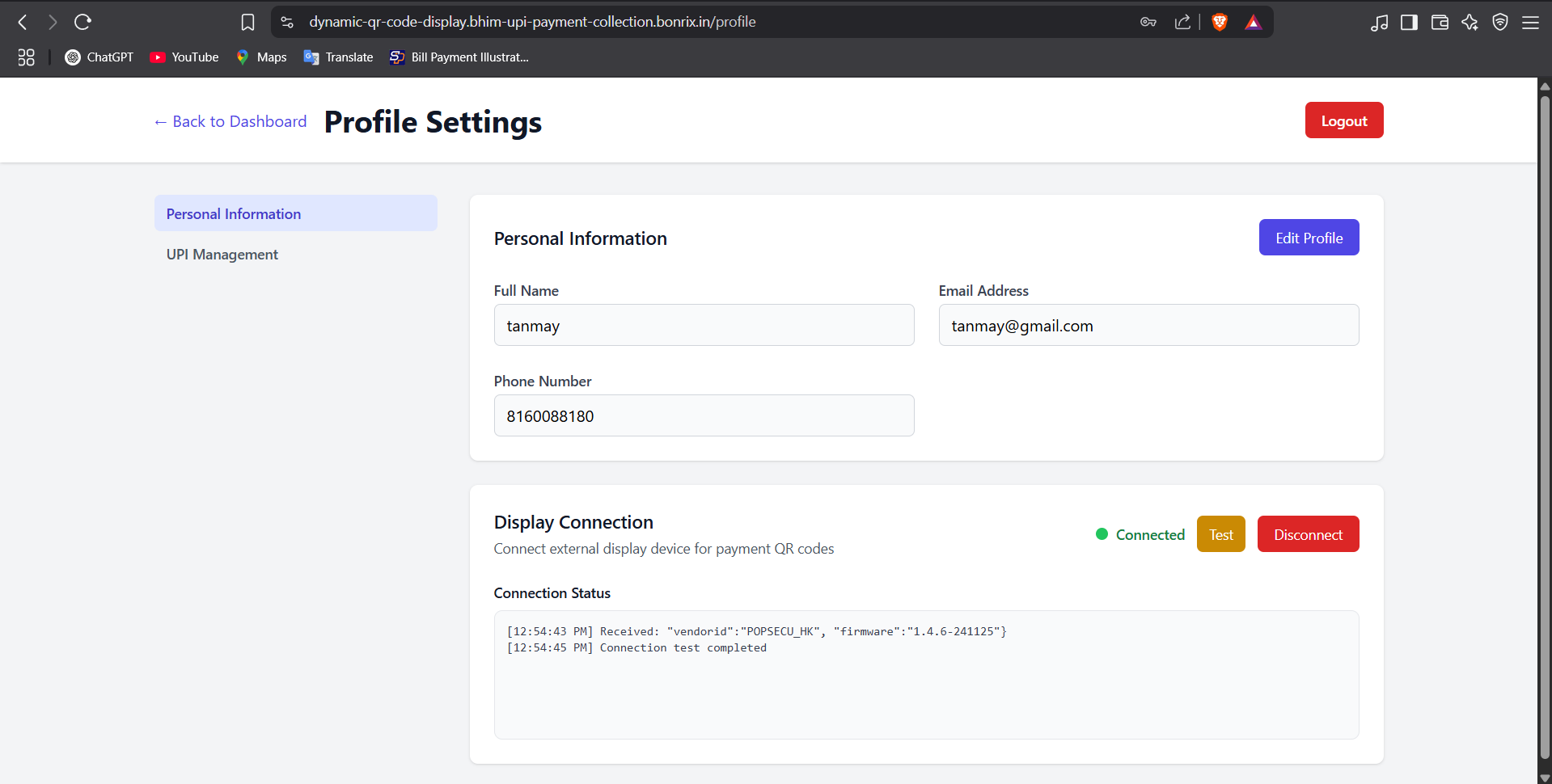1552x784 pixels.
Task: Click the Full Name field showing tanmay
Action: point(704,325)
